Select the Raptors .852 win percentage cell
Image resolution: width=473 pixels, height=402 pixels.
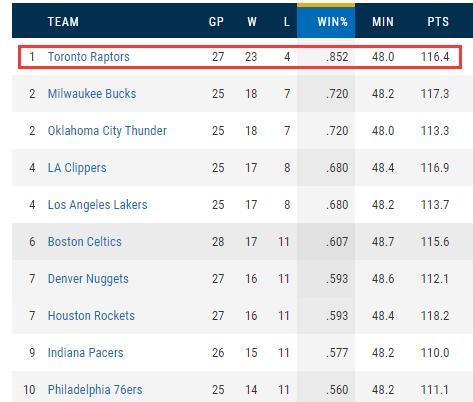[x=337, y=57]
